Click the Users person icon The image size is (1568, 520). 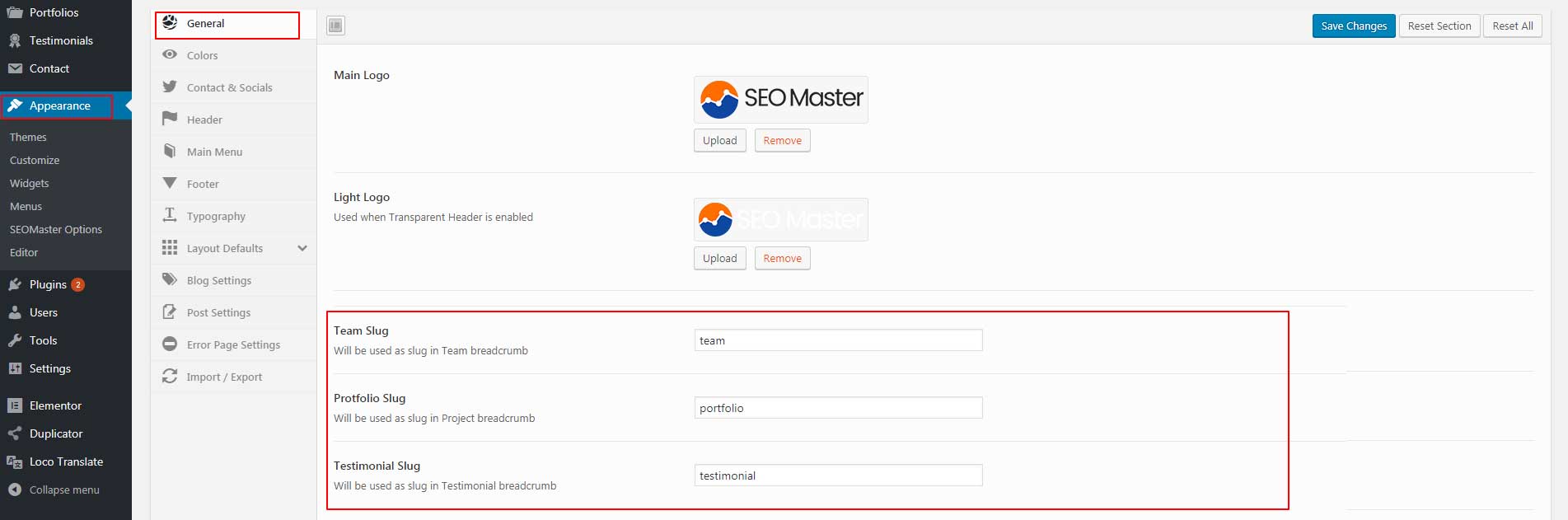[x=15, y=312]
